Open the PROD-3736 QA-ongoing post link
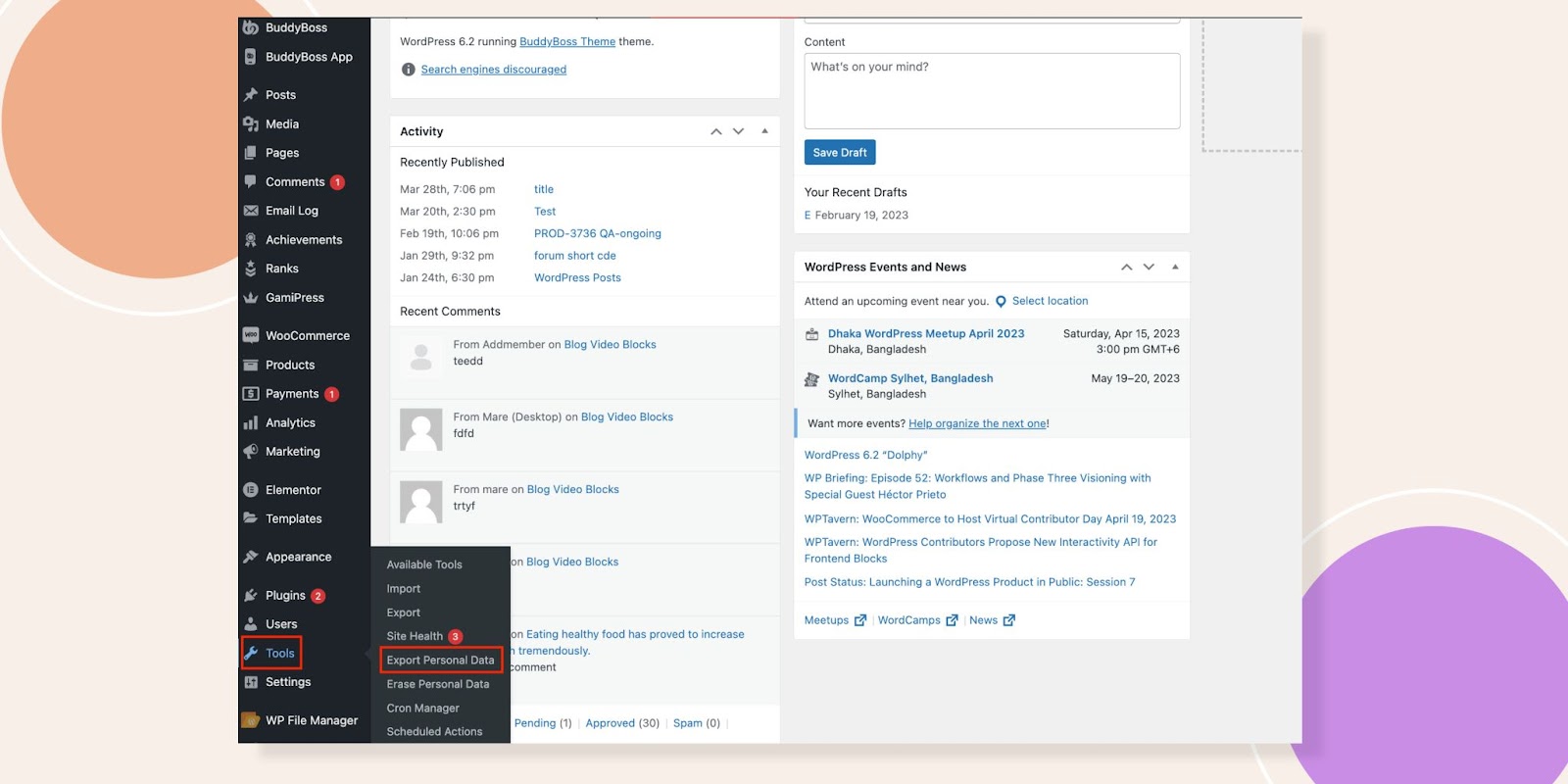 (x=598, y=234)
